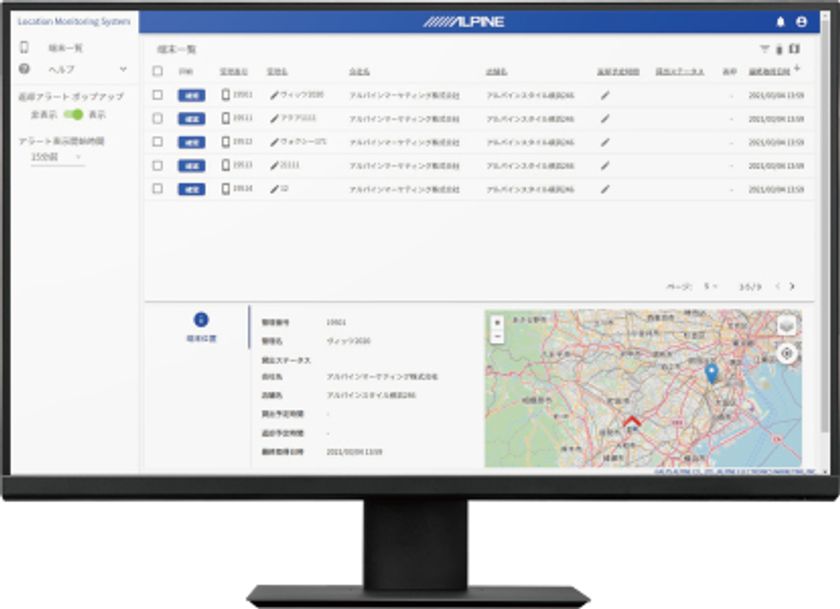The height and width of the screenshot is (609, 840).
Task: Click the blue status button in the first row
Action: click(191, 95)
